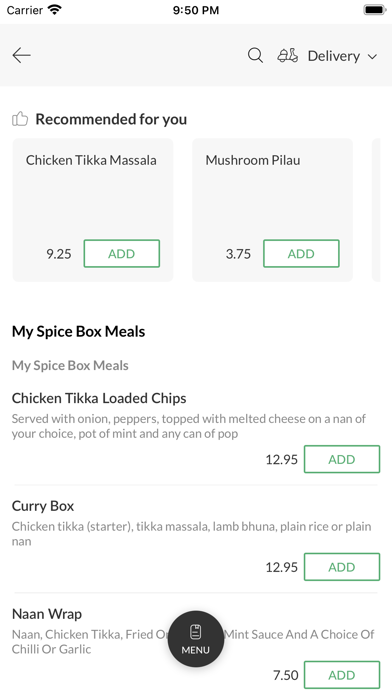Image resolution: width=392 pixels, height=696 pixels.
Task: Tap the battery status icon
Action: pos(375,10)
